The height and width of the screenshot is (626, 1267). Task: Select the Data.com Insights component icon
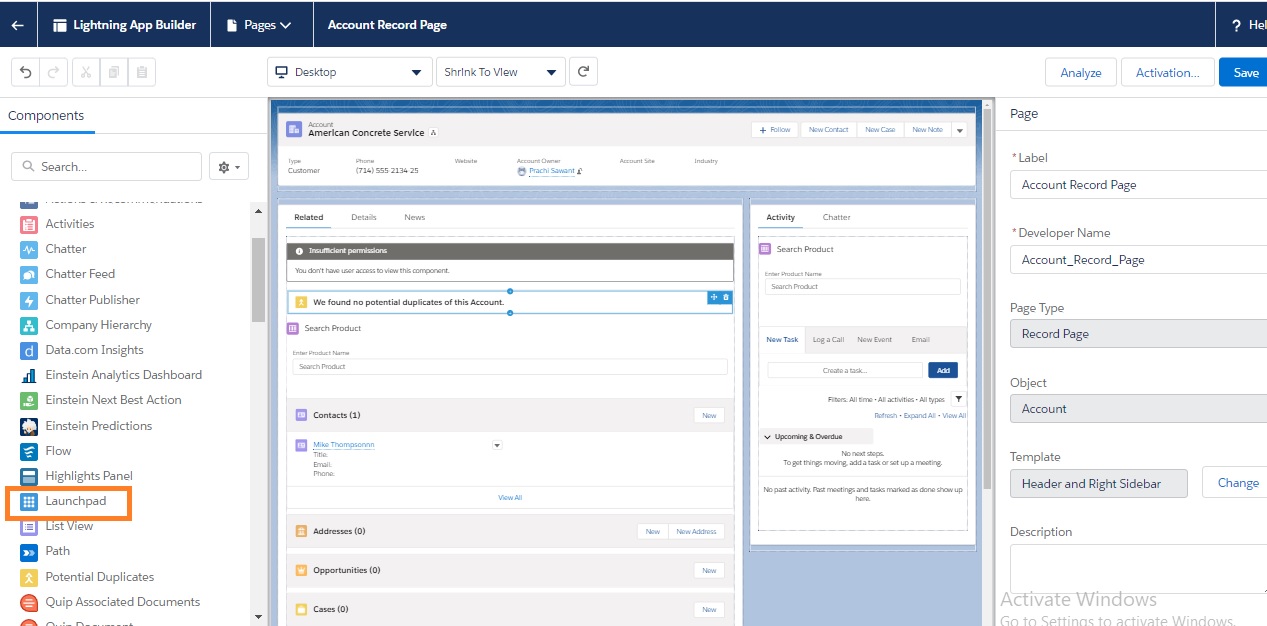(28, 350)
